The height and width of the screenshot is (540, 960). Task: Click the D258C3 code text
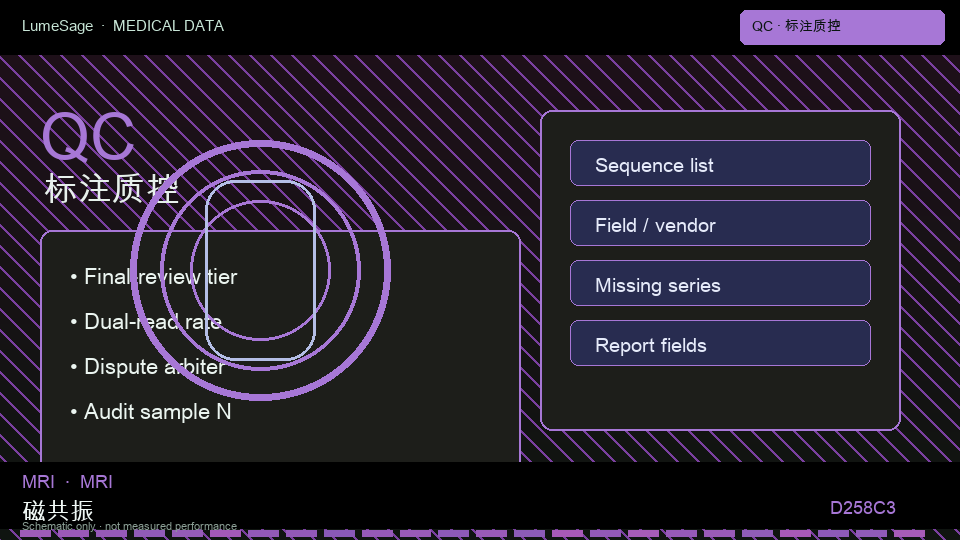pos(863,508)
